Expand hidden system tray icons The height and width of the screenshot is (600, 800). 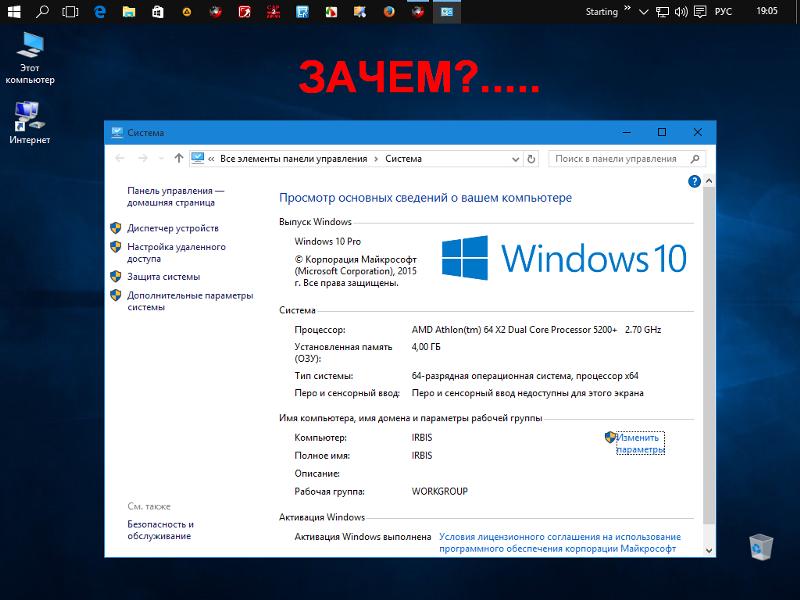644,12
